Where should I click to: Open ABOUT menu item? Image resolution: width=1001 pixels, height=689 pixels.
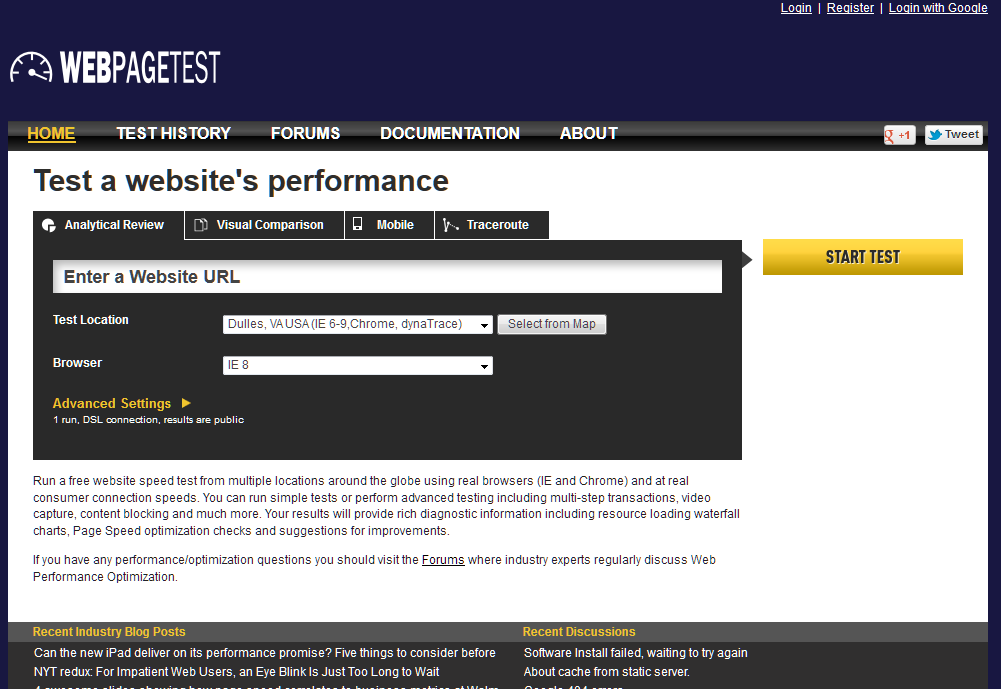pyautogui.click(x=589, y=133)
